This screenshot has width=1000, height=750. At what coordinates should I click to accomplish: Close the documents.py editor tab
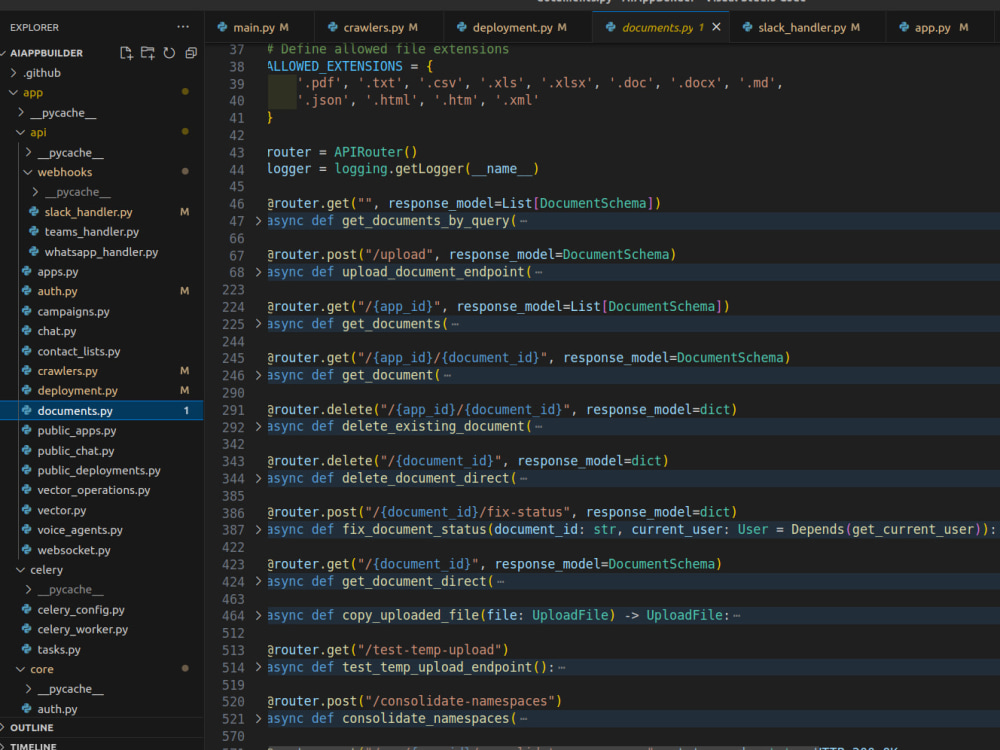[x=716, y=27]
